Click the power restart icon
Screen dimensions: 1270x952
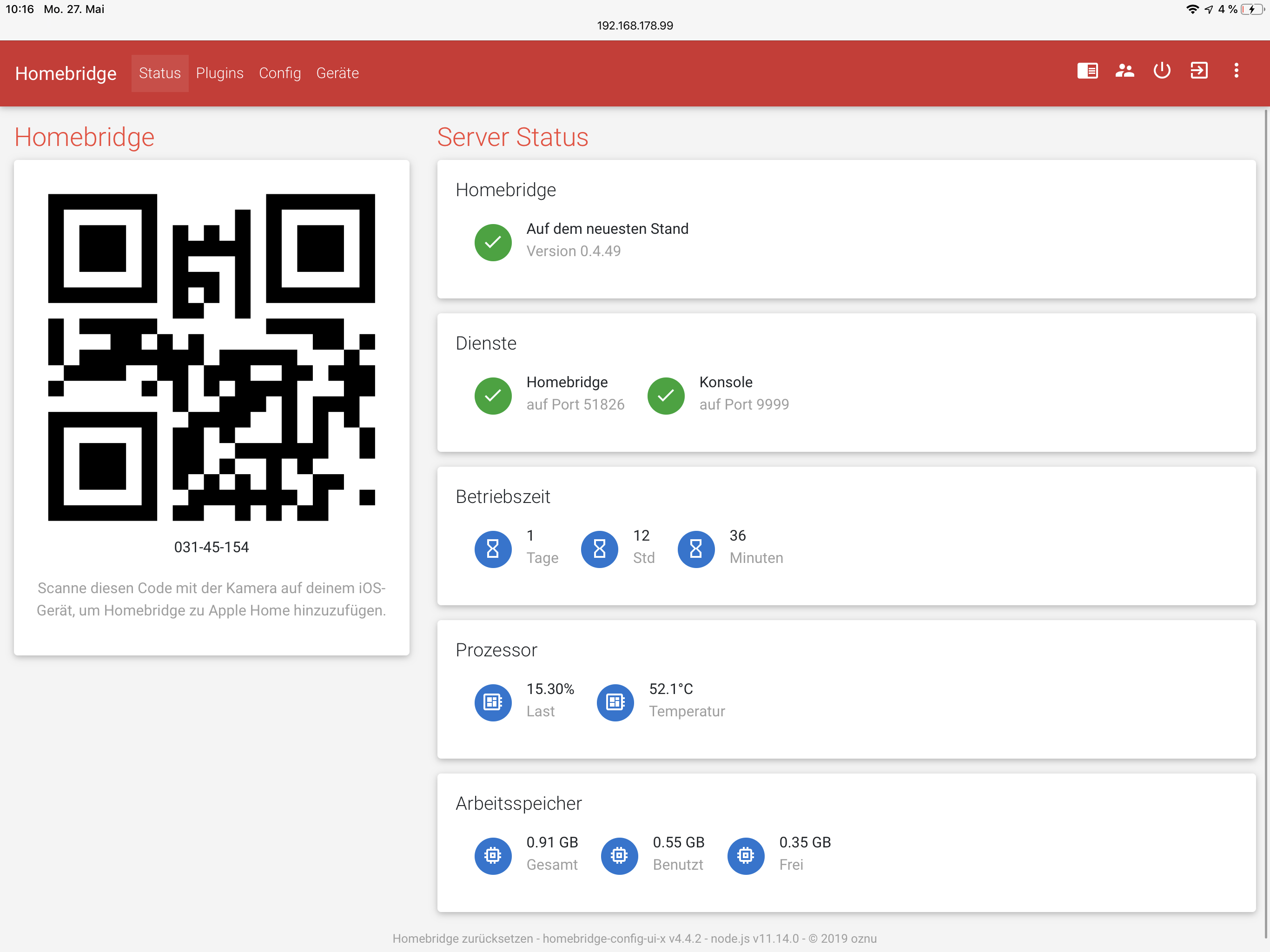point(1162,71)
